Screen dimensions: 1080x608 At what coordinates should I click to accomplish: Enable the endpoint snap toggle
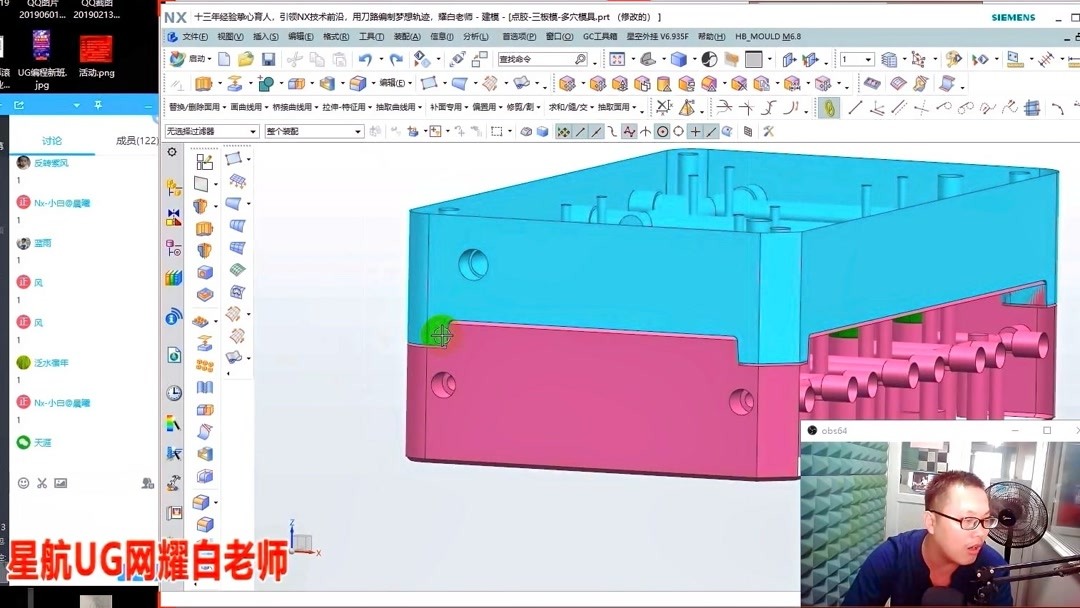580,131
